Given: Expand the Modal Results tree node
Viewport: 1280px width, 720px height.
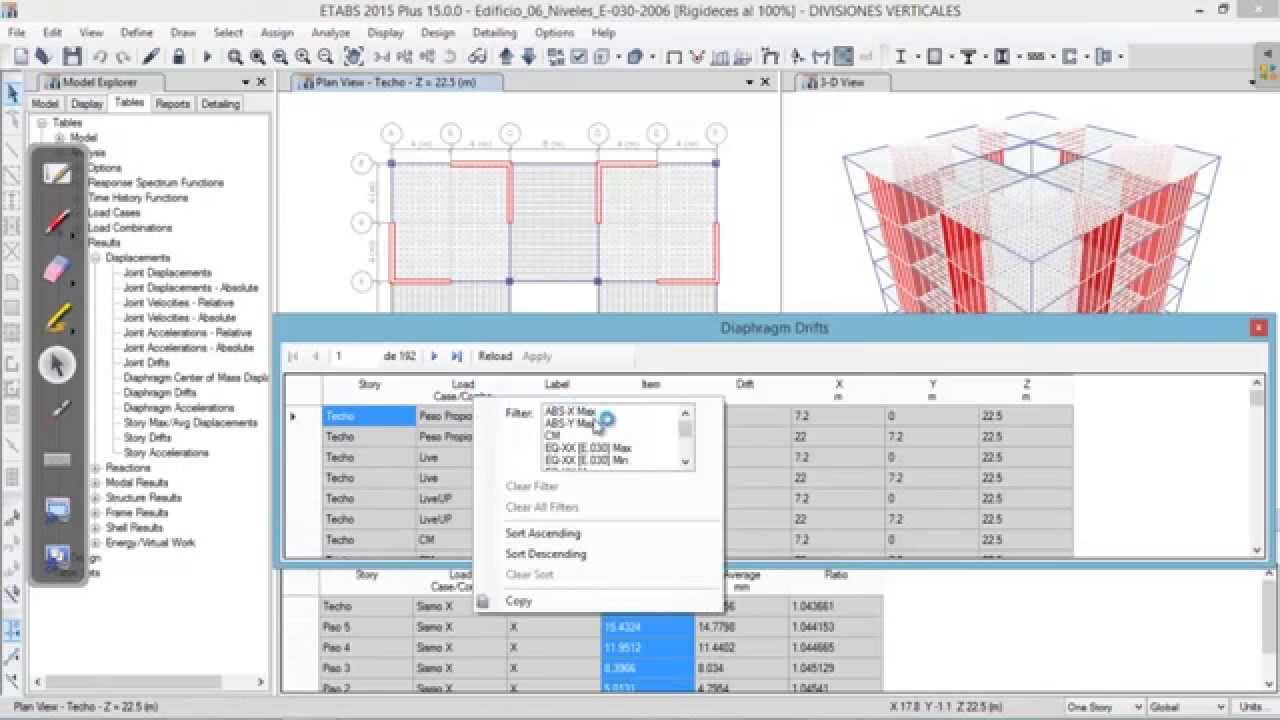Looking at the screenshot, I should (x=96, y=483).
